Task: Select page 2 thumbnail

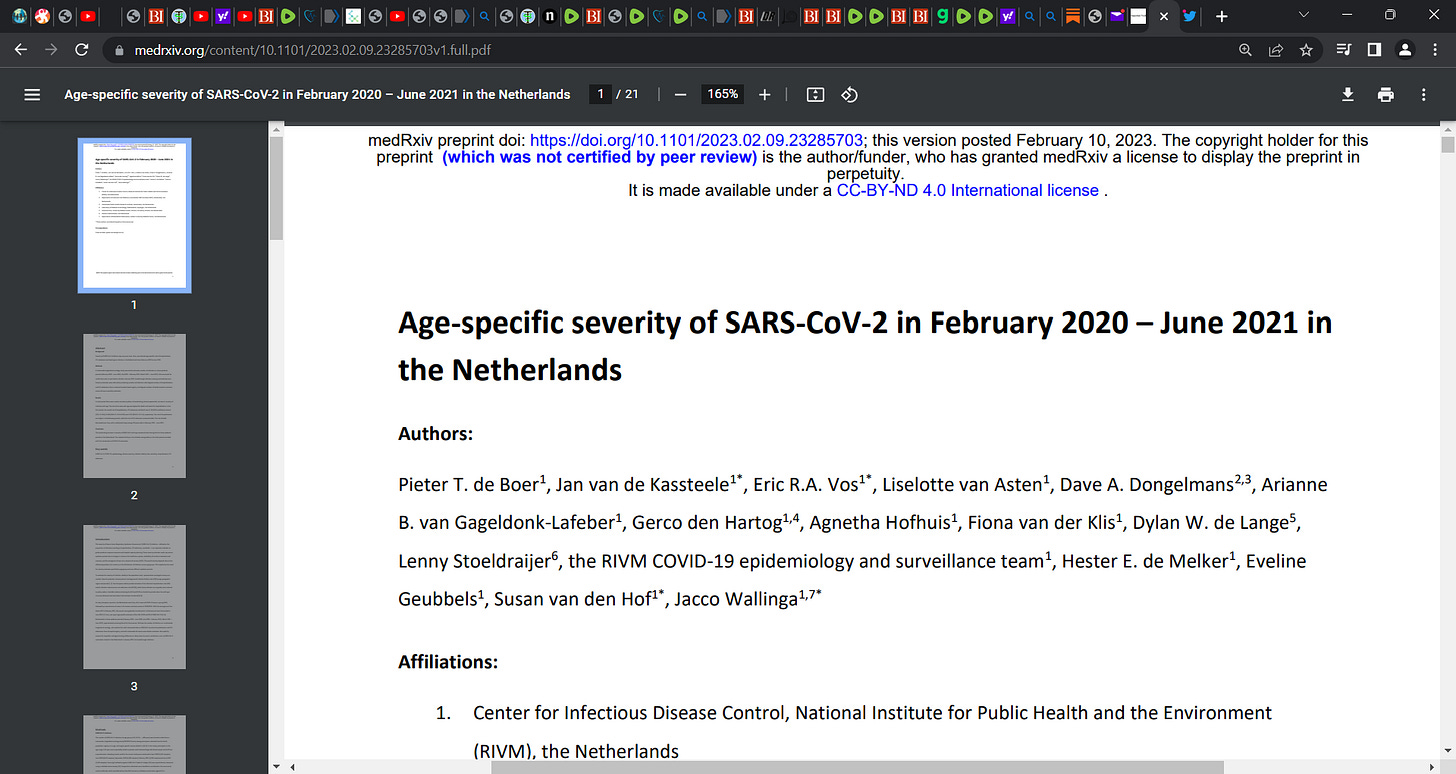Action: pos(134,406)
